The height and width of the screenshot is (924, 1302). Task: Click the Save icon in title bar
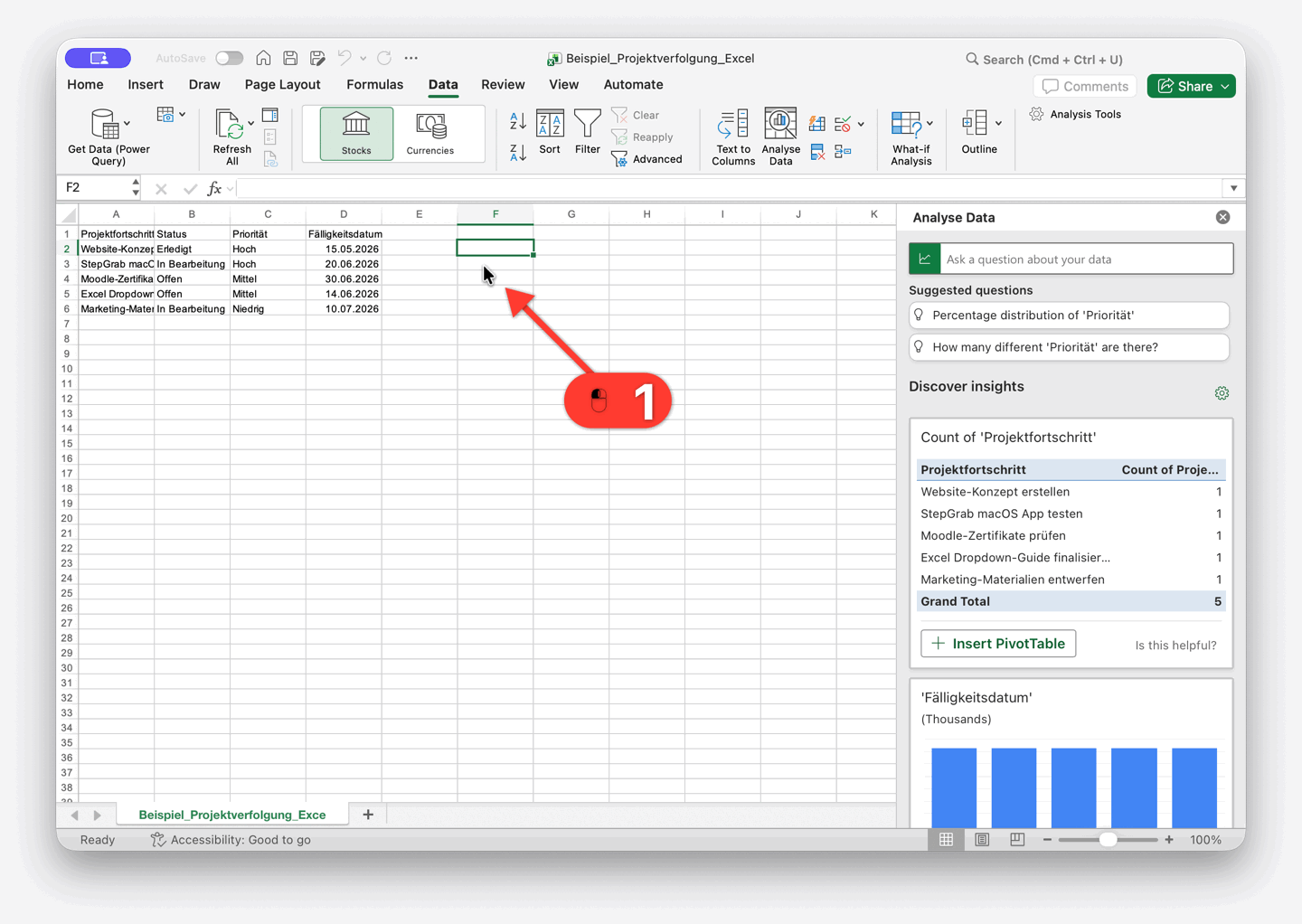(290, 58)
